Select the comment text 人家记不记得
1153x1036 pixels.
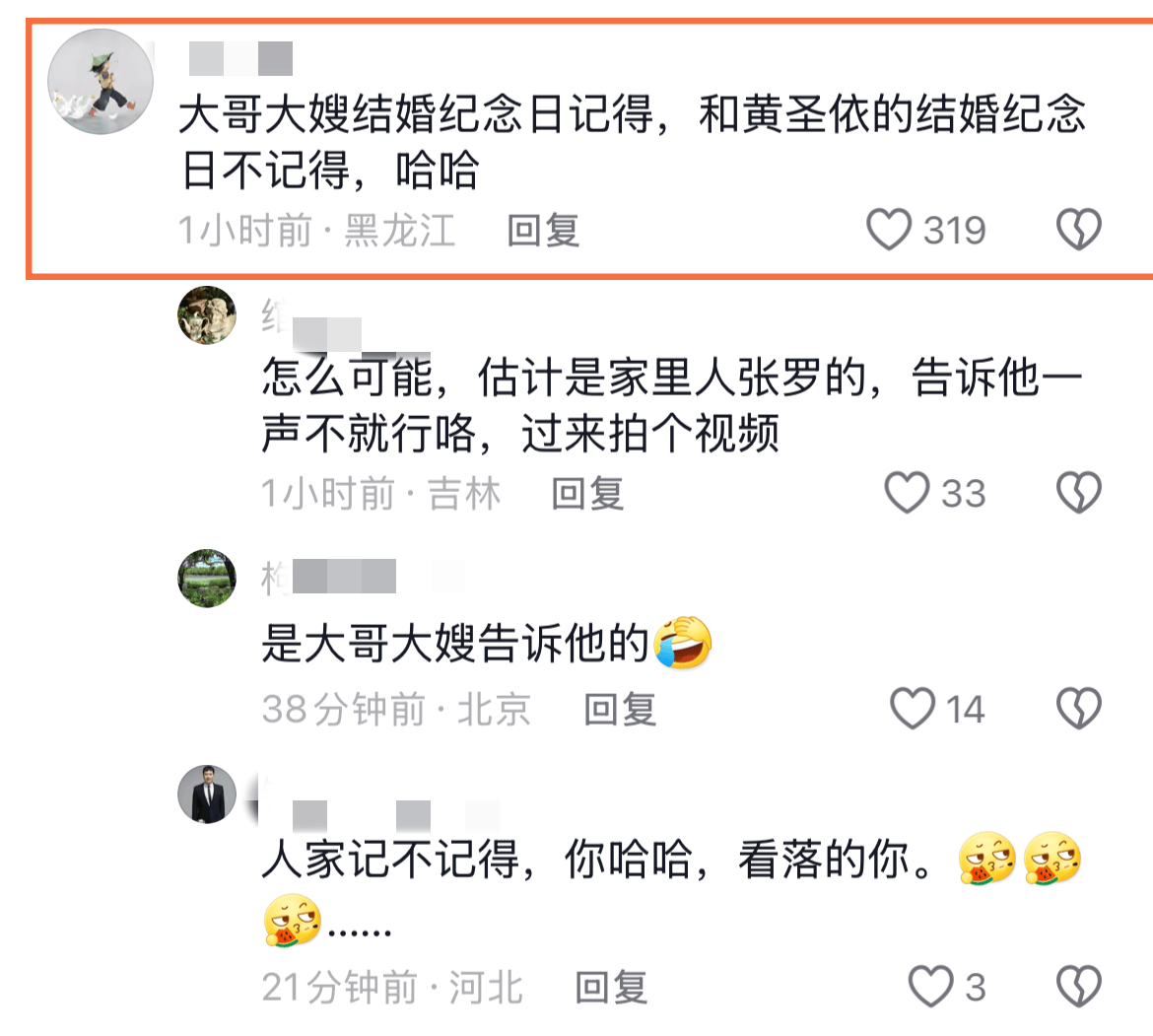[x=390, y=859]
